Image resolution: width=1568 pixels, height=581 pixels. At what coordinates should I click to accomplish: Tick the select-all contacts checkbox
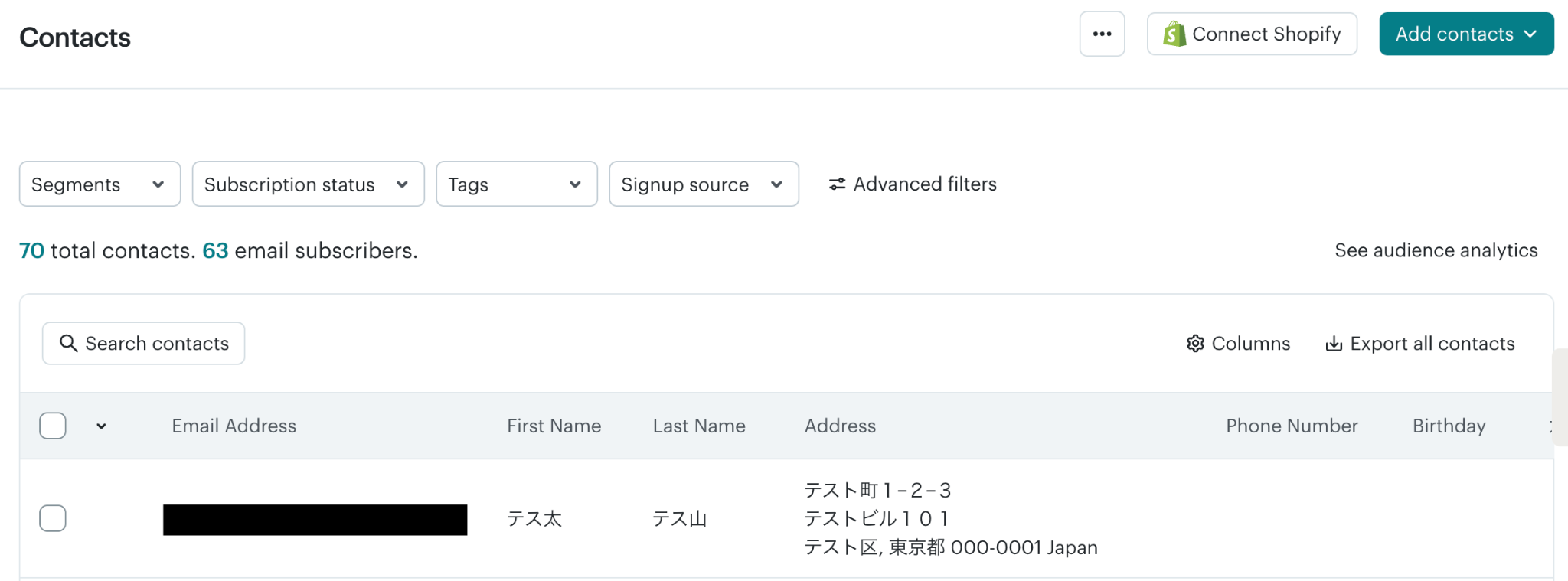click(53, 426)
